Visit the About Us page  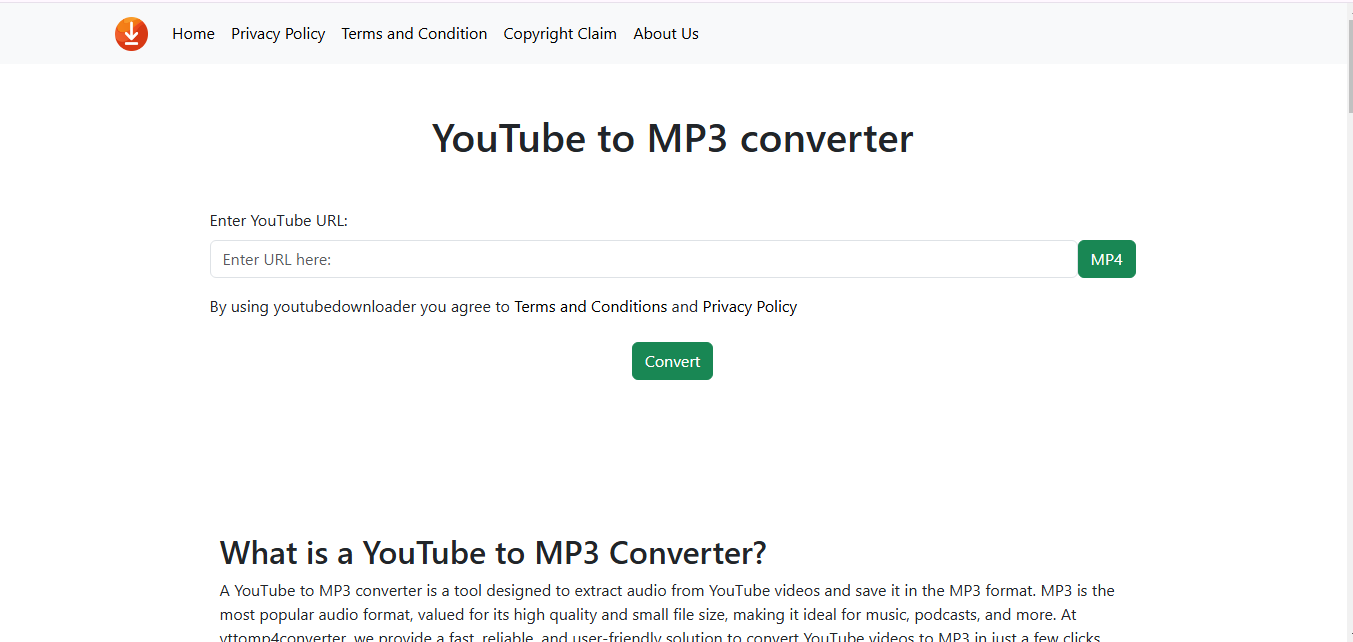pos(666,34)
